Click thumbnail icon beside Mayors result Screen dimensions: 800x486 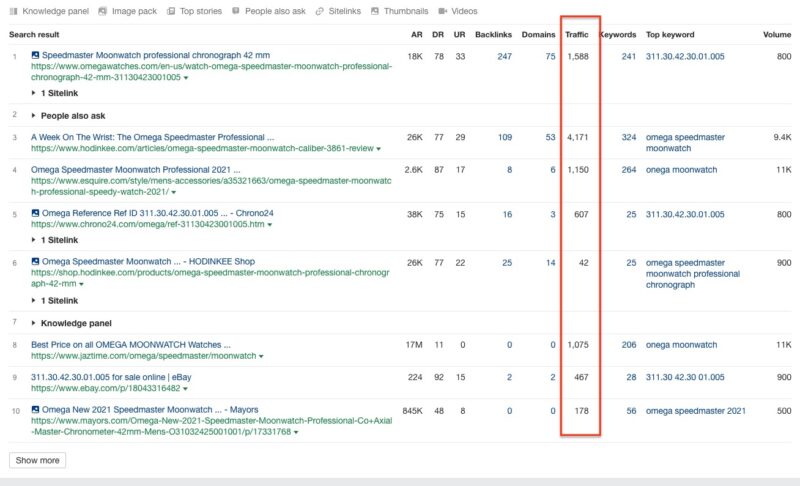tap(35, 410)
